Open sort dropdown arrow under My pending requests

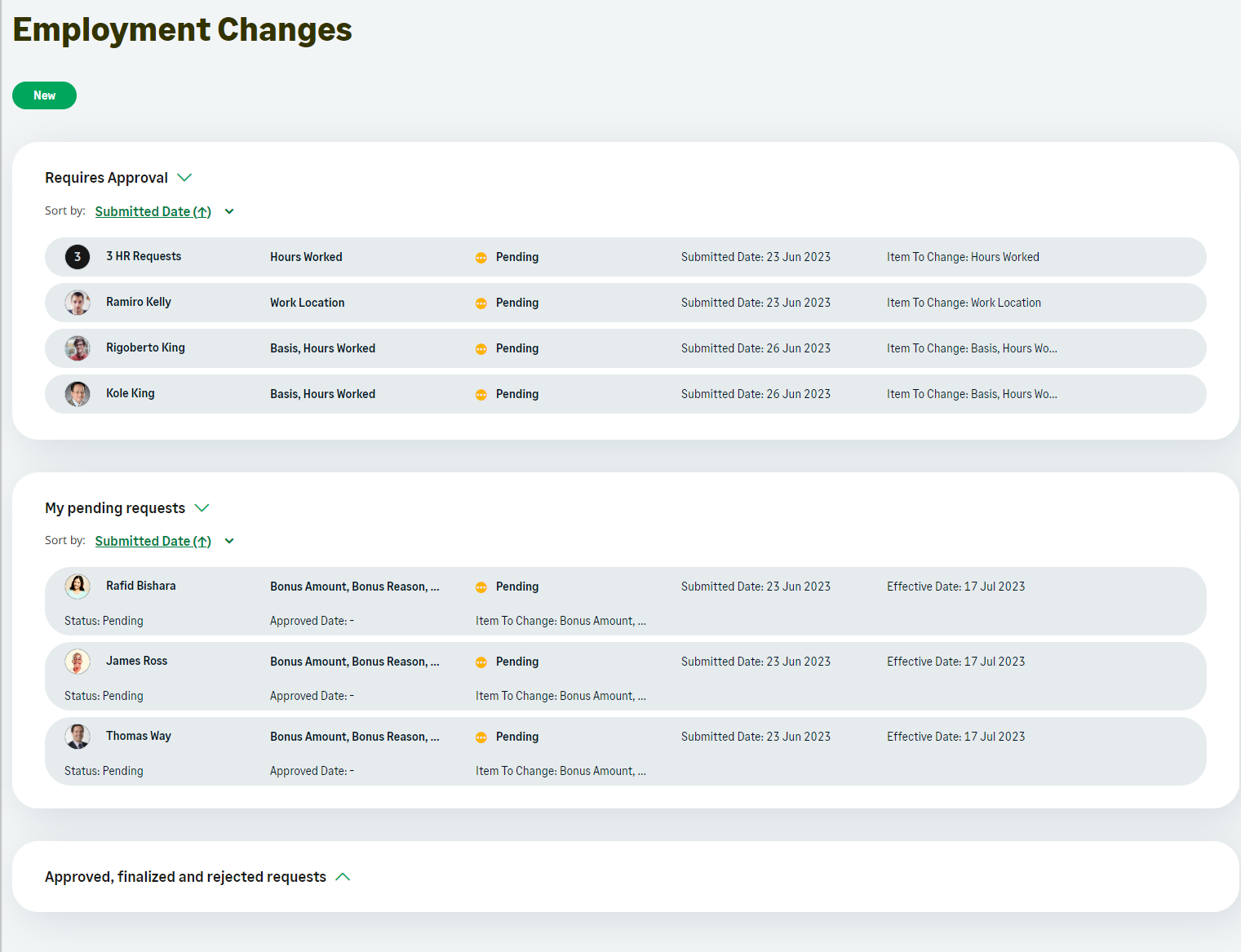(229, 542)
